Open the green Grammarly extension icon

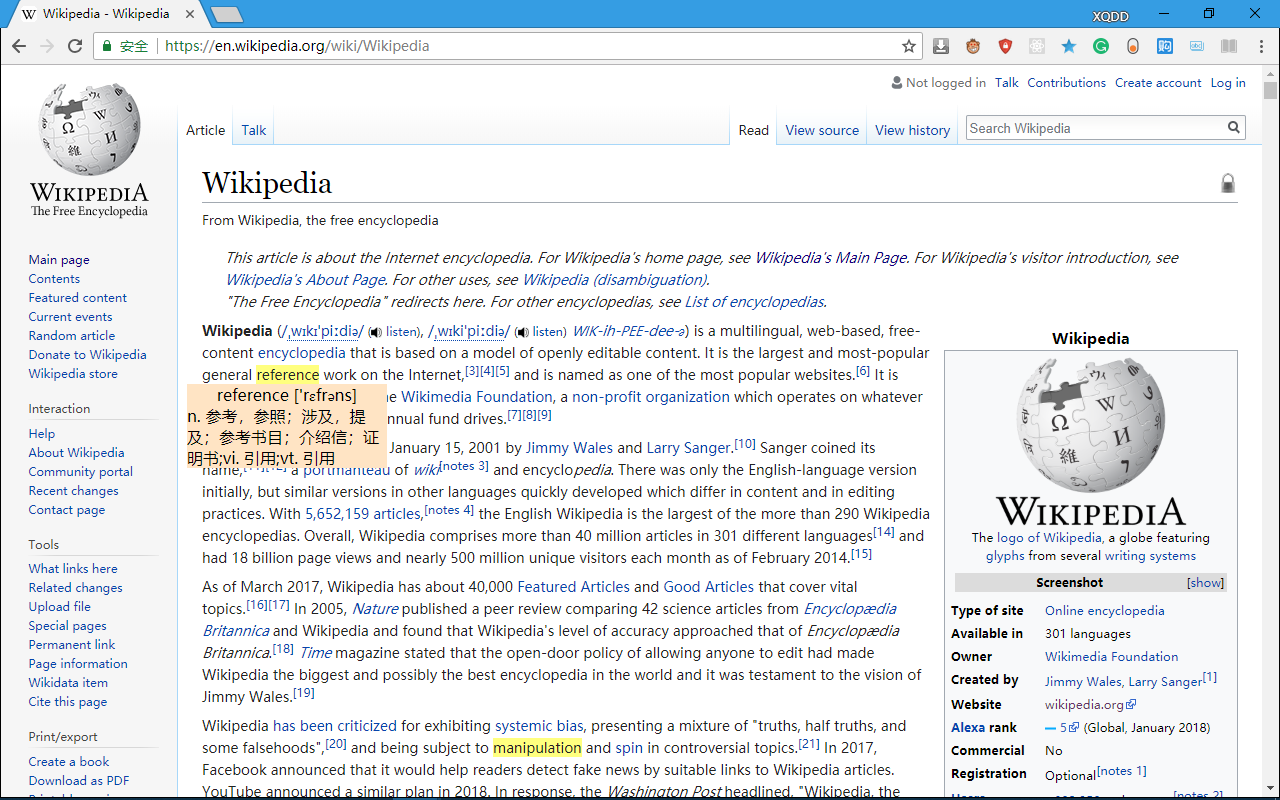click(x=1101, y=46)
